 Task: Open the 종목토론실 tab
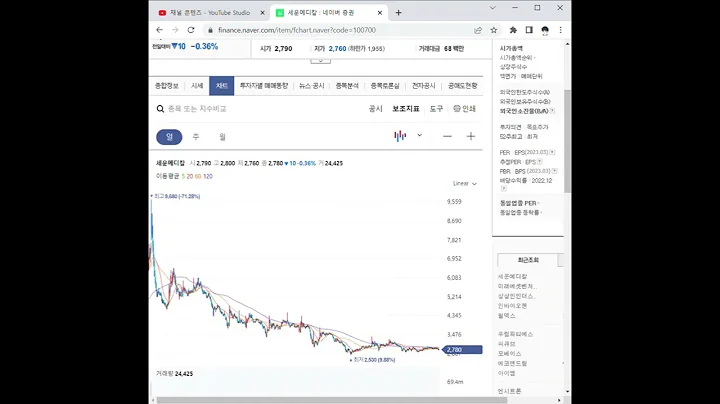tap(385, 86)
